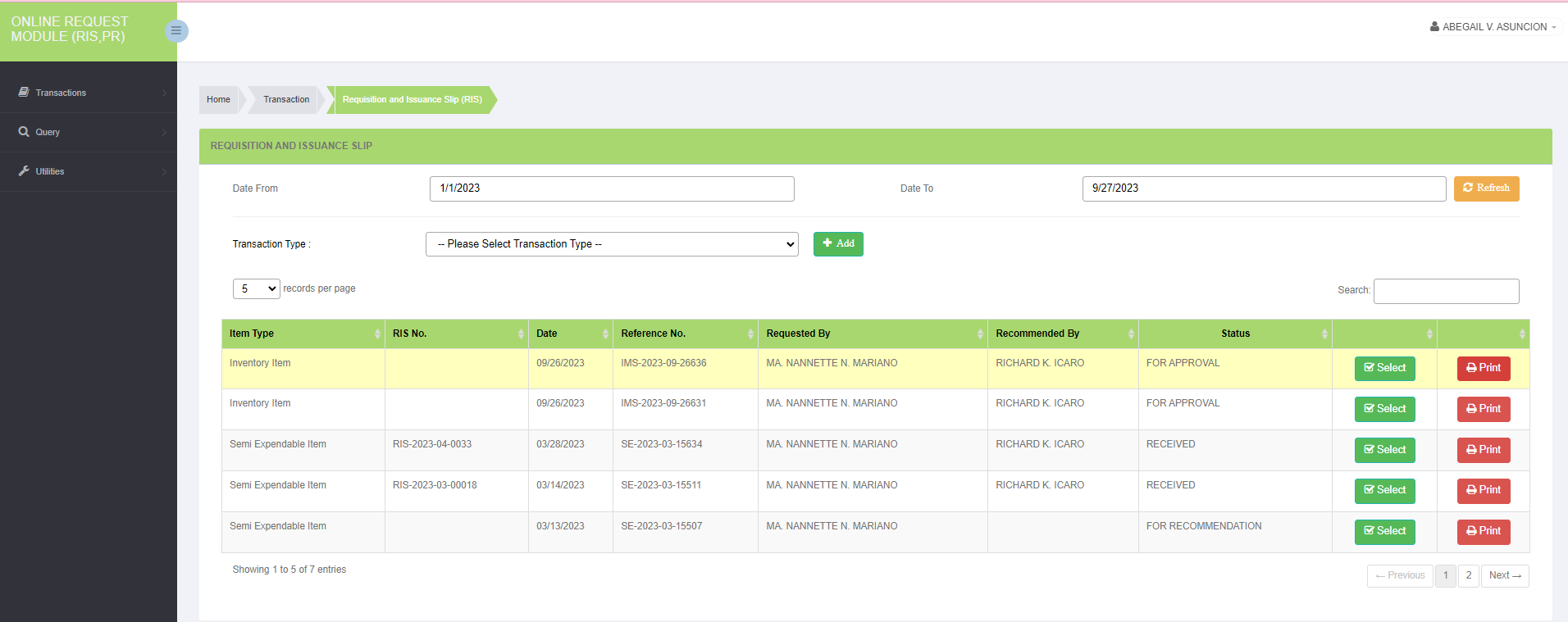Expand the Utilities sidebar menu chevron

(164, 172)
